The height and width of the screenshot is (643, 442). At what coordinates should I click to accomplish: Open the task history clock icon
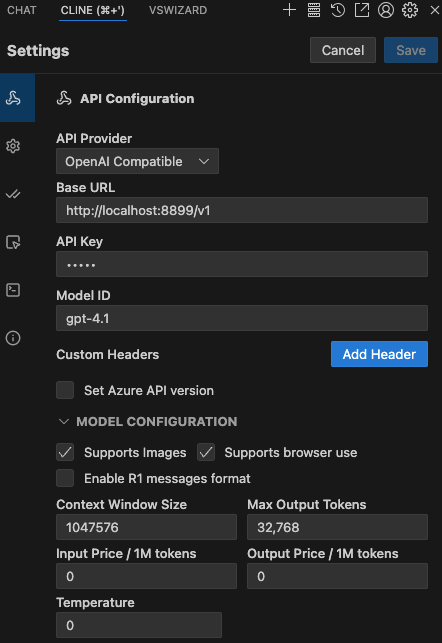tap(338, 10)
